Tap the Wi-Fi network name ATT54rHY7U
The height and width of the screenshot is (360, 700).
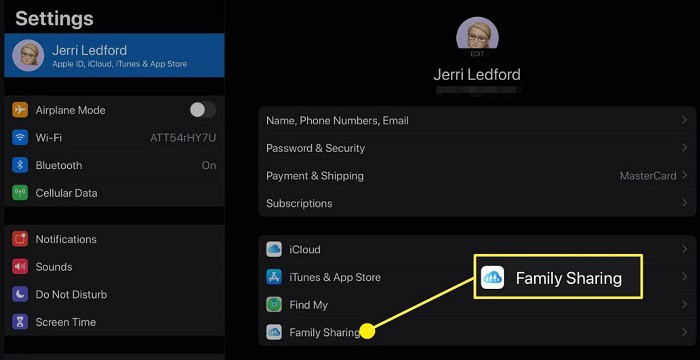tap(183, 138)
